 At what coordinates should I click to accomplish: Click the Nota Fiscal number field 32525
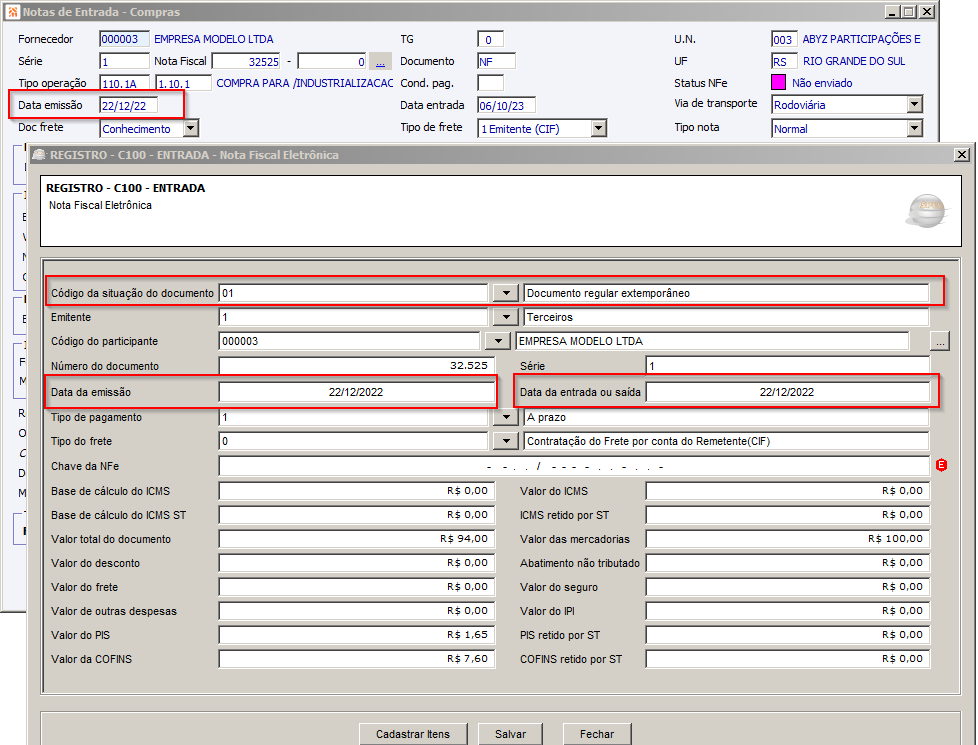(x=246, y=61)
